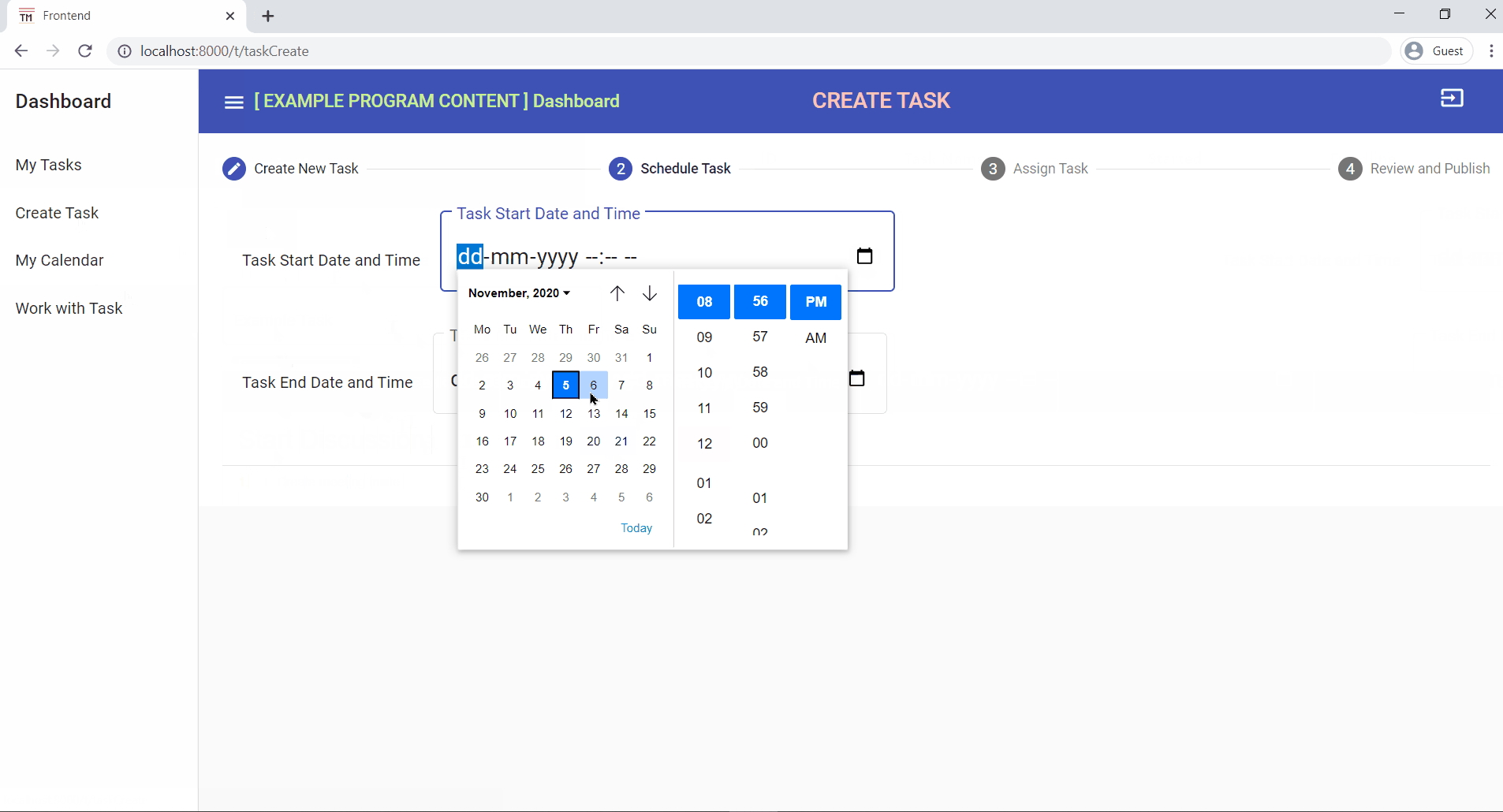Select AM in the time picker
The width and height of the screenshot is (1503, 812).
tap(815, 338)
